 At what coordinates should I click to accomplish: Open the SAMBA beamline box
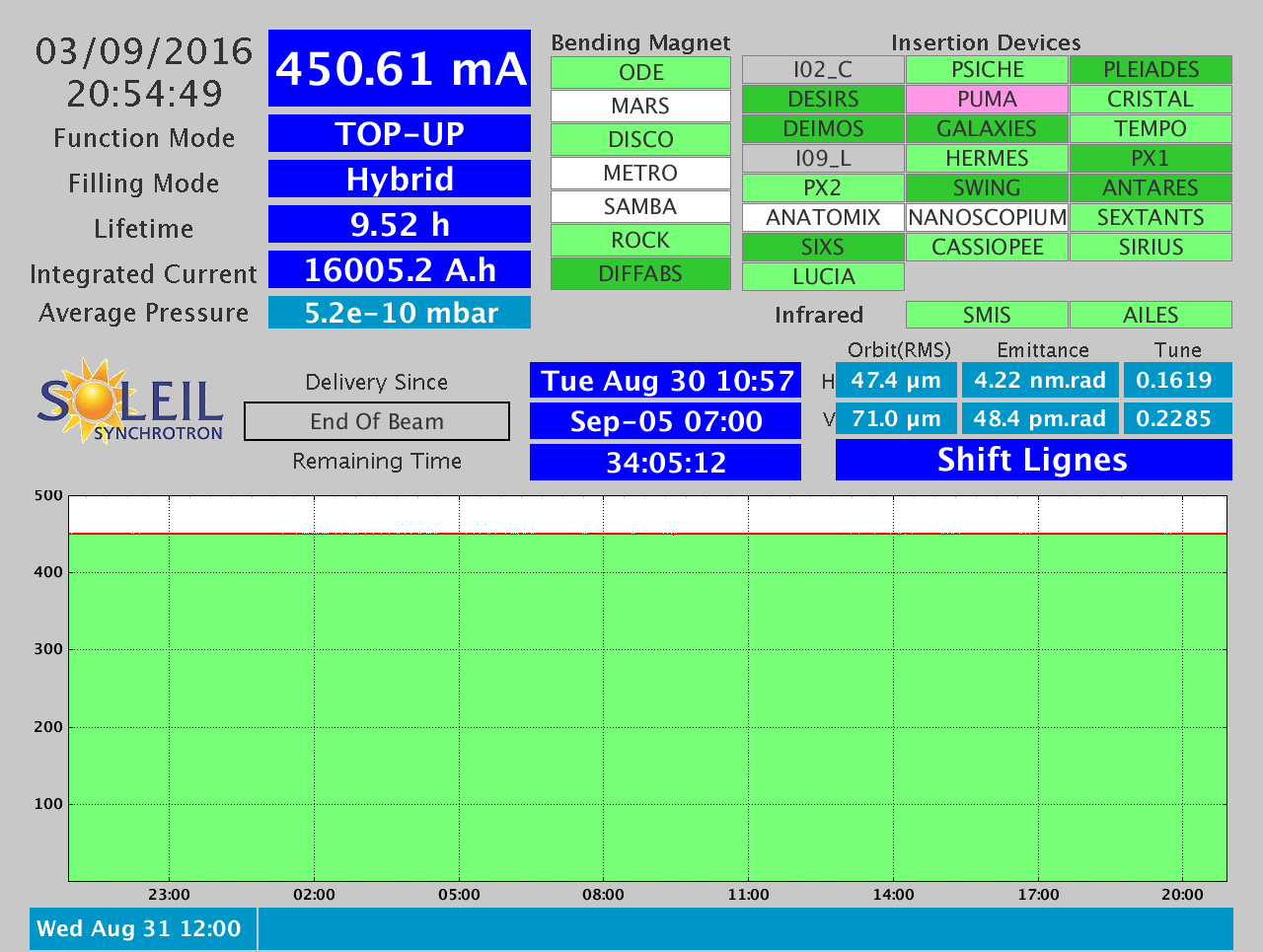[640, 206]
